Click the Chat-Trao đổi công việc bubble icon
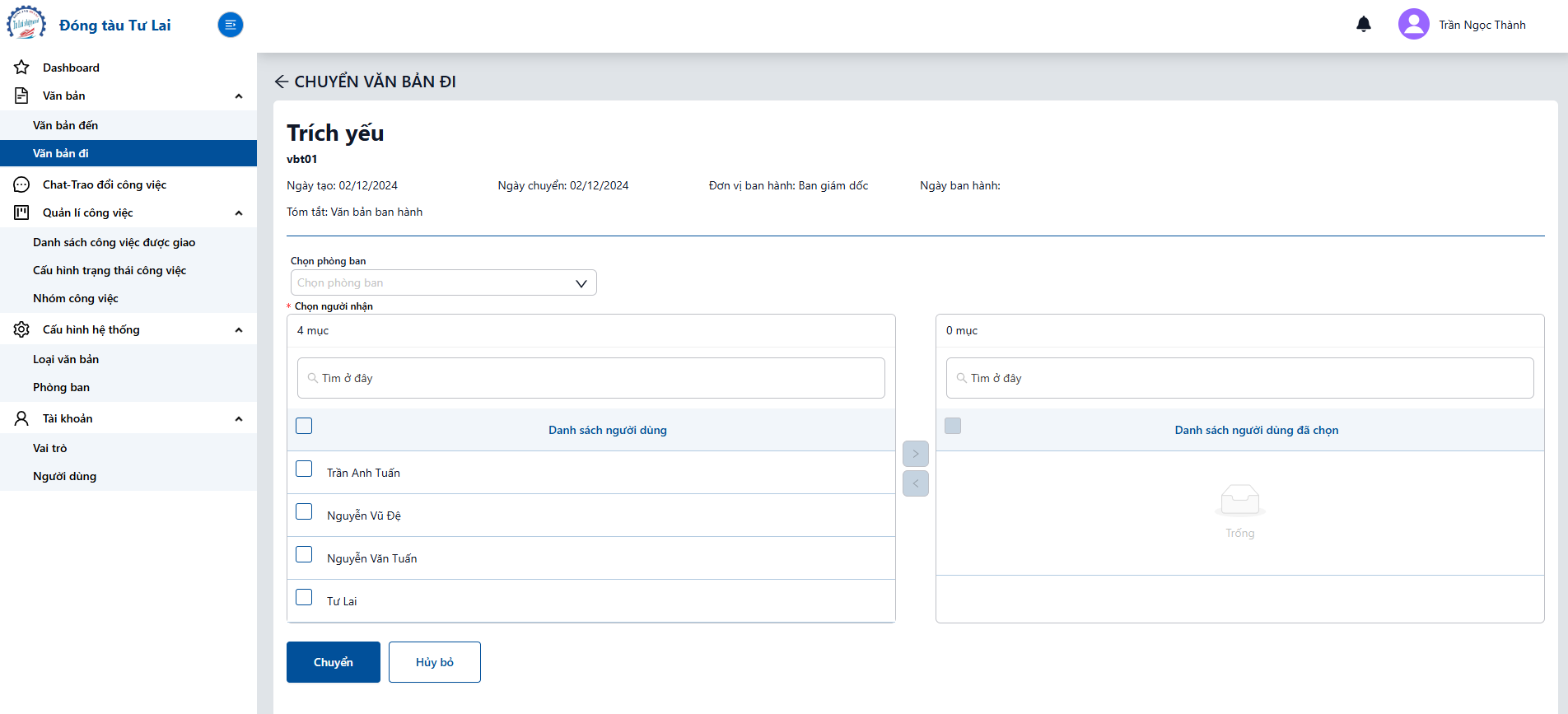 [x=21, y=184]
